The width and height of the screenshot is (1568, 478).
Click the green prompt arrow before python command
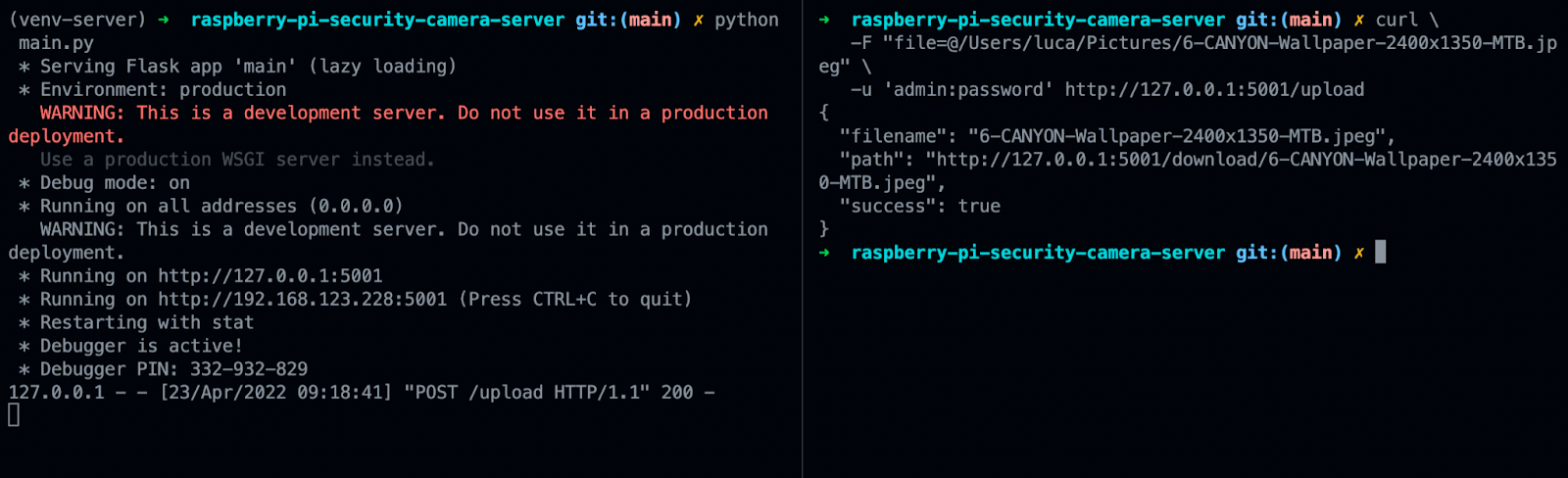(164, 20)
